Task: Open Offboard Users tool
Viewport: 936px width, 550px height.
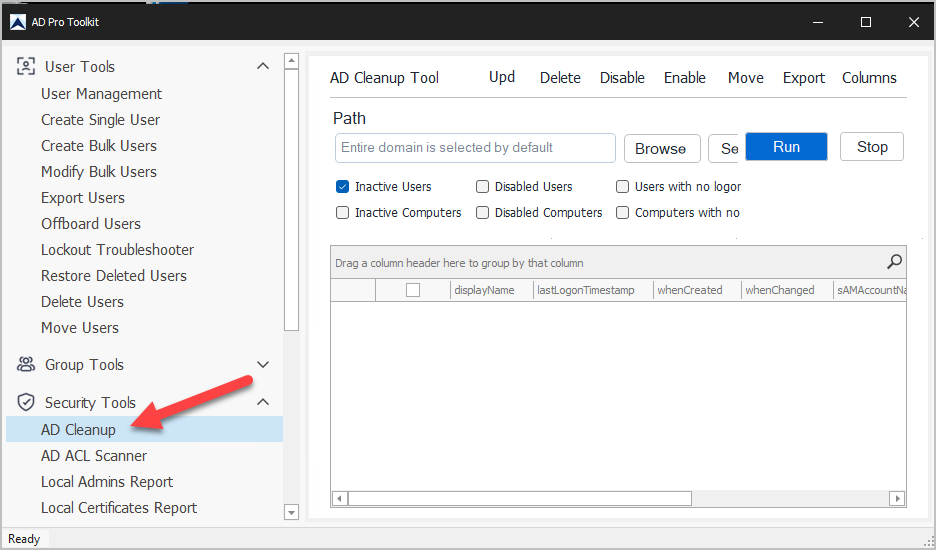Action: (x=91, y=223)
